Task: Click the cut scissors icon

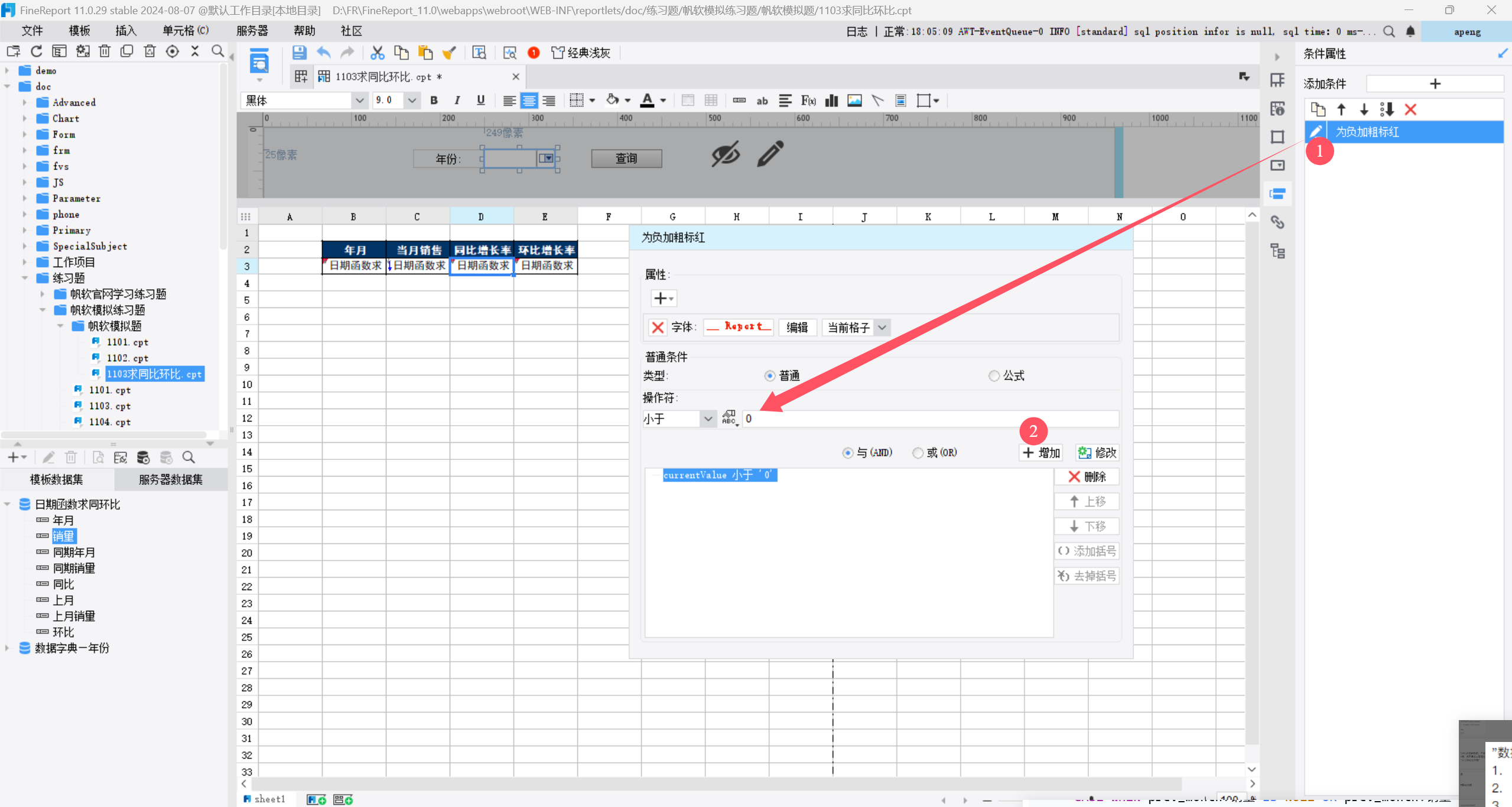Action: point(377,53)
